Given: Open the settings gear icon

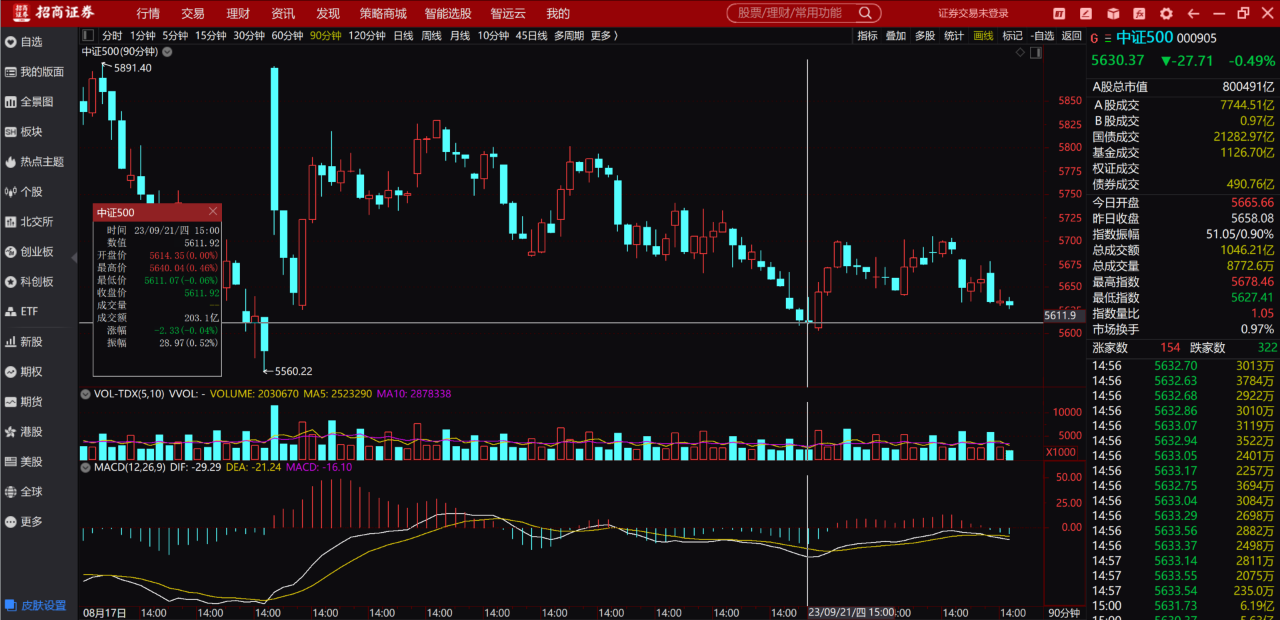Looking at the screenshot, I should pos(1165,13).
